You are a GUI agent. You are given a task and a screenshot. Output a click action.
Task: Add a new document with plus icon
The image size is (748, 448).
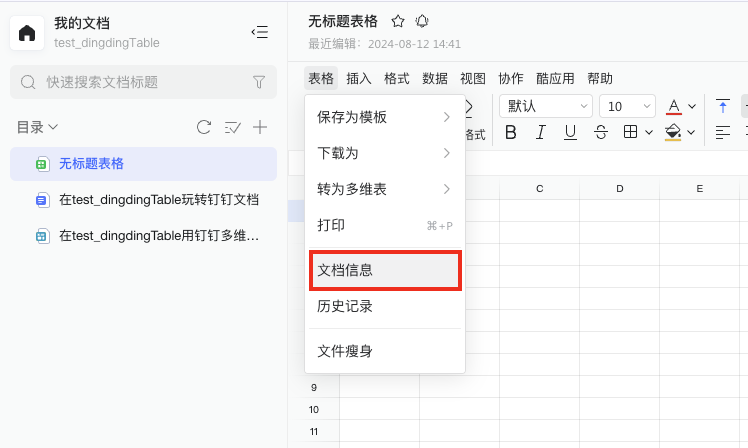(x=260, y=127)
